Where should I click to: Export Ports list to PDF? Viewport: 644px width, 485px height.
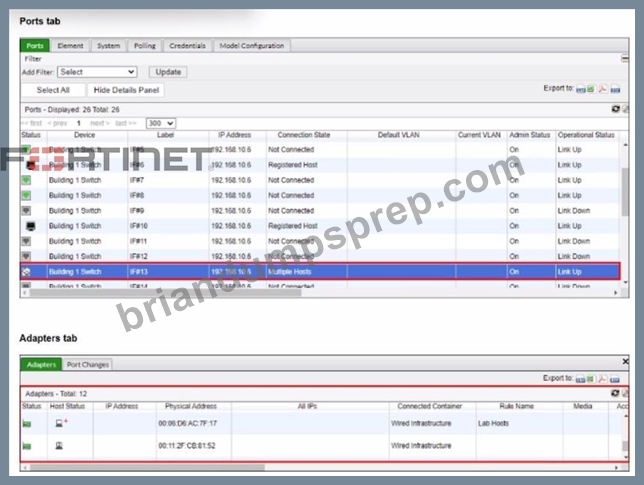(x=603, y=89)
